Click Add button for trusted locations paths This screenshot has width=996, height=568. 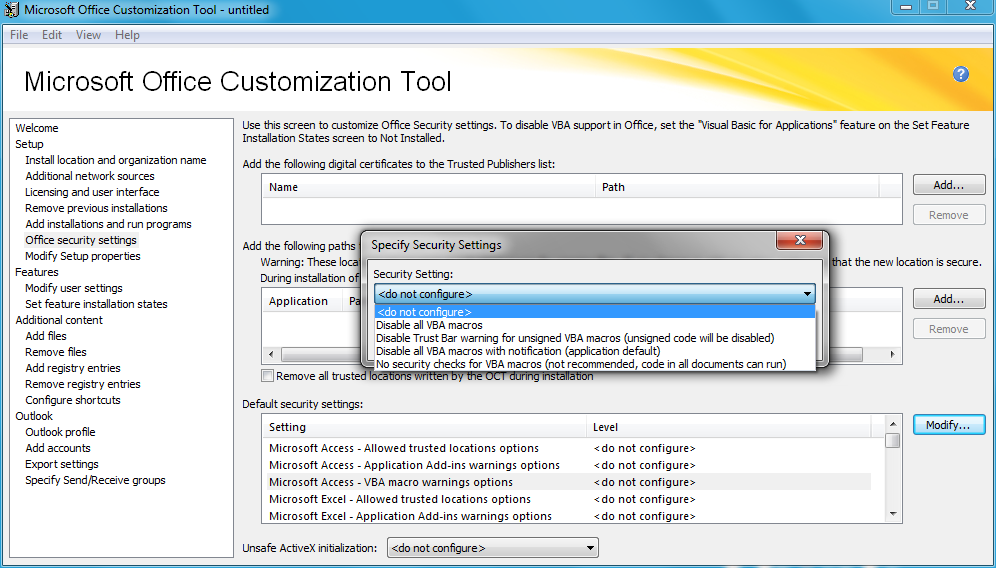tap(949, 299)
